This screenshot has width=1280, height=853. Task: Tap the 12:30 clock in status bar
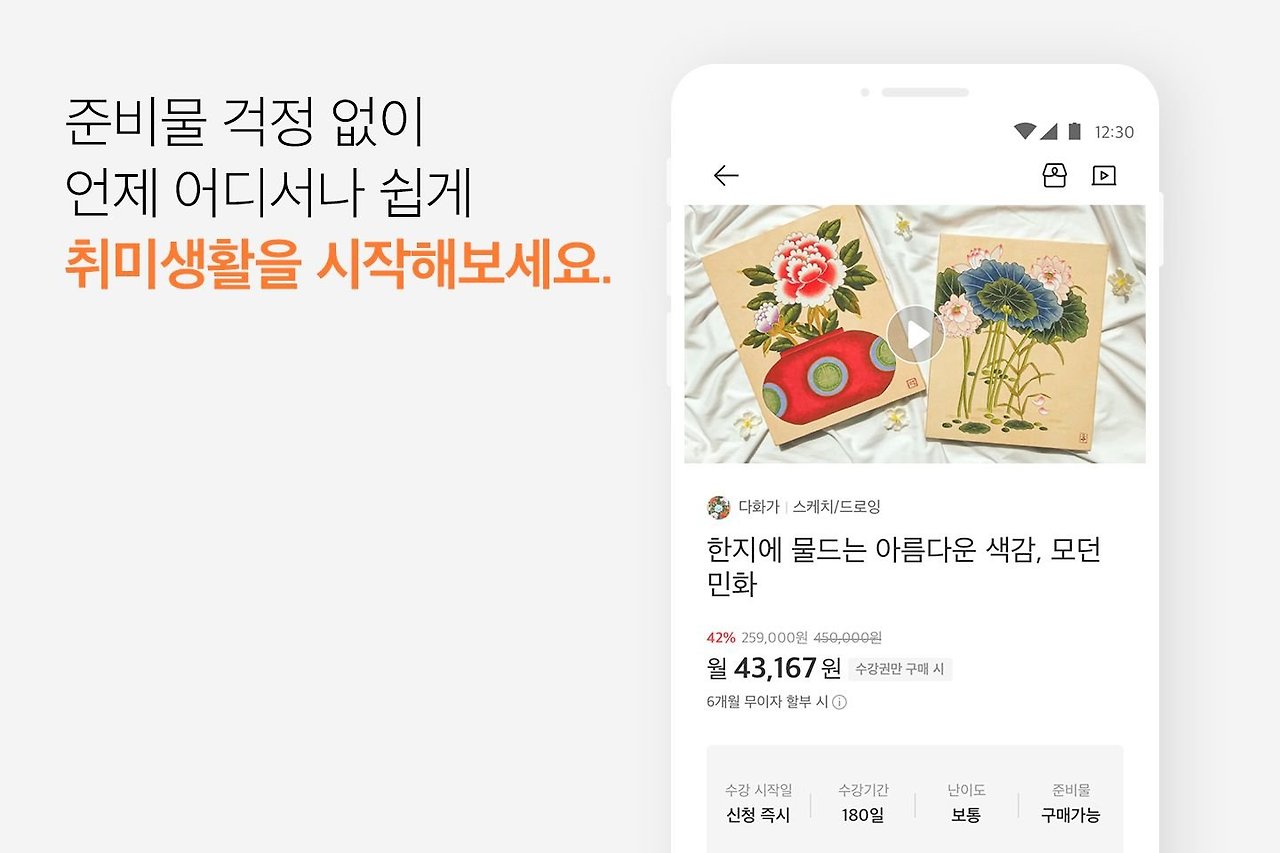click(x=1114, y=132)
